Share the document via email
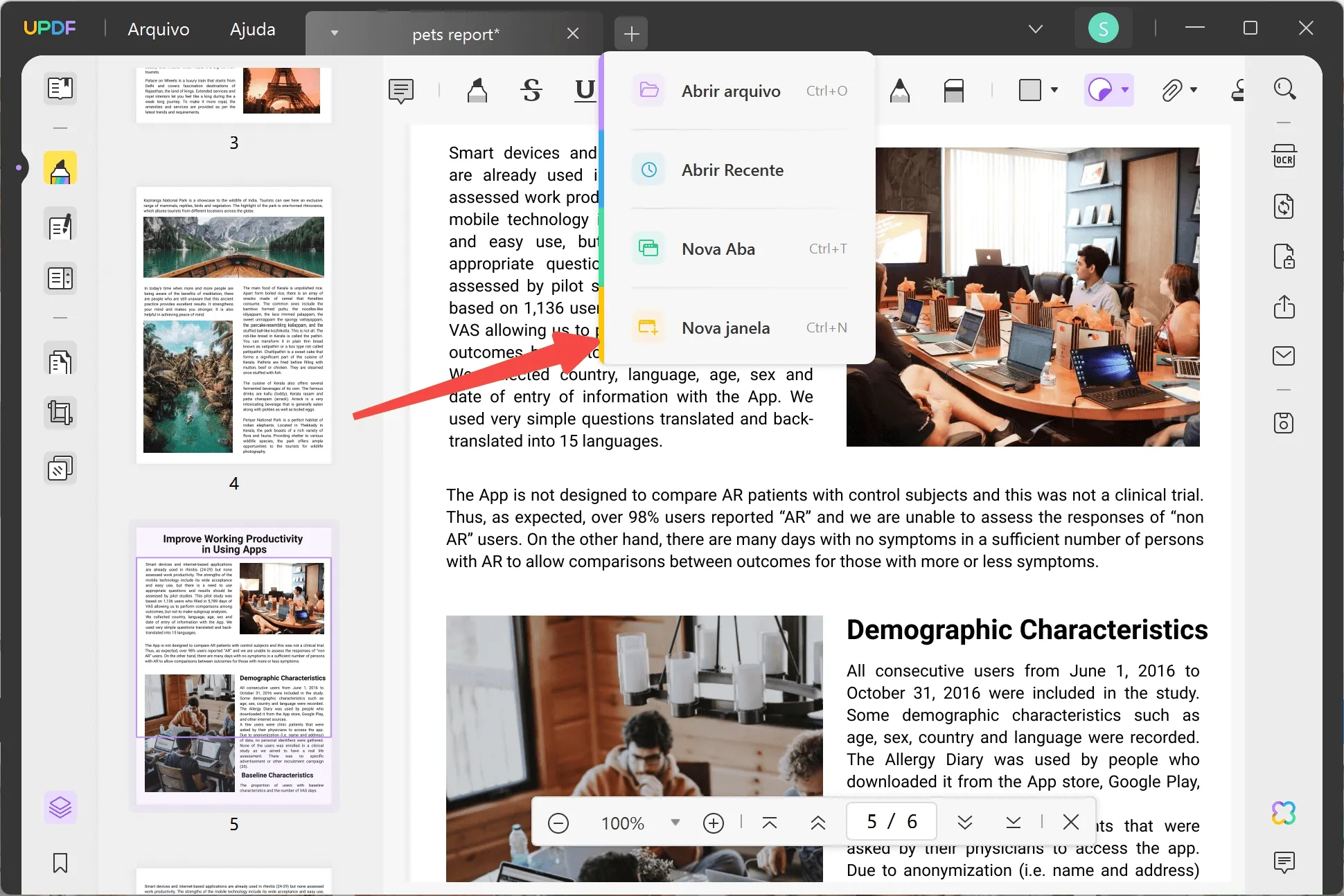 point(1283,355)
